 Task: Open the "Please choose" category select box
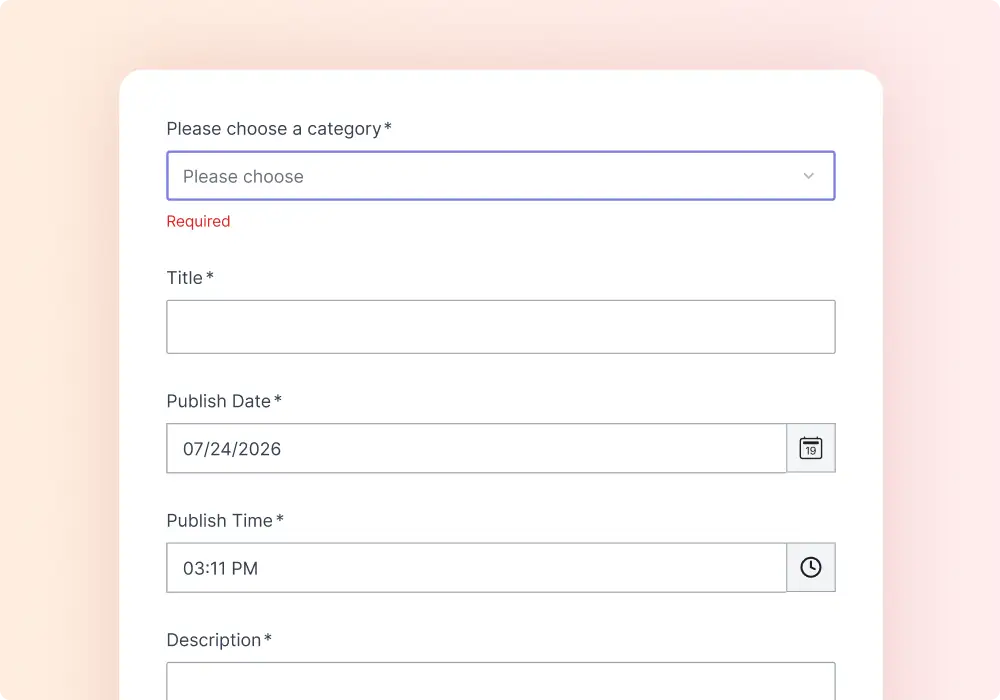(x=501, y=176)
